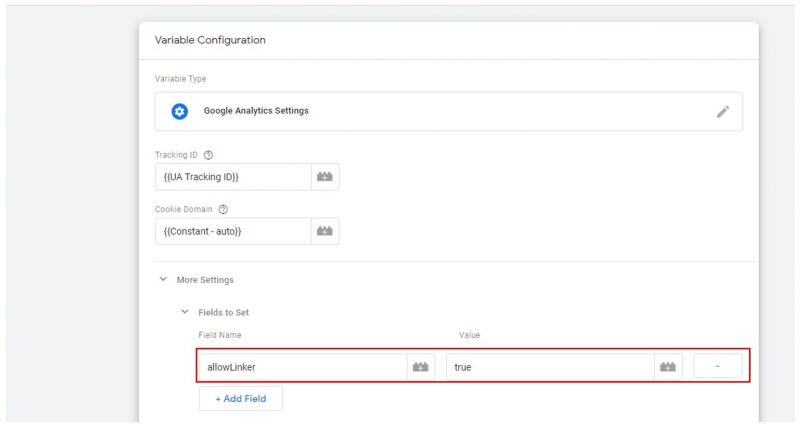Open the Cookie Domain help icon
The width and height of the screenshot is (800, 428).
click(223, 210)
